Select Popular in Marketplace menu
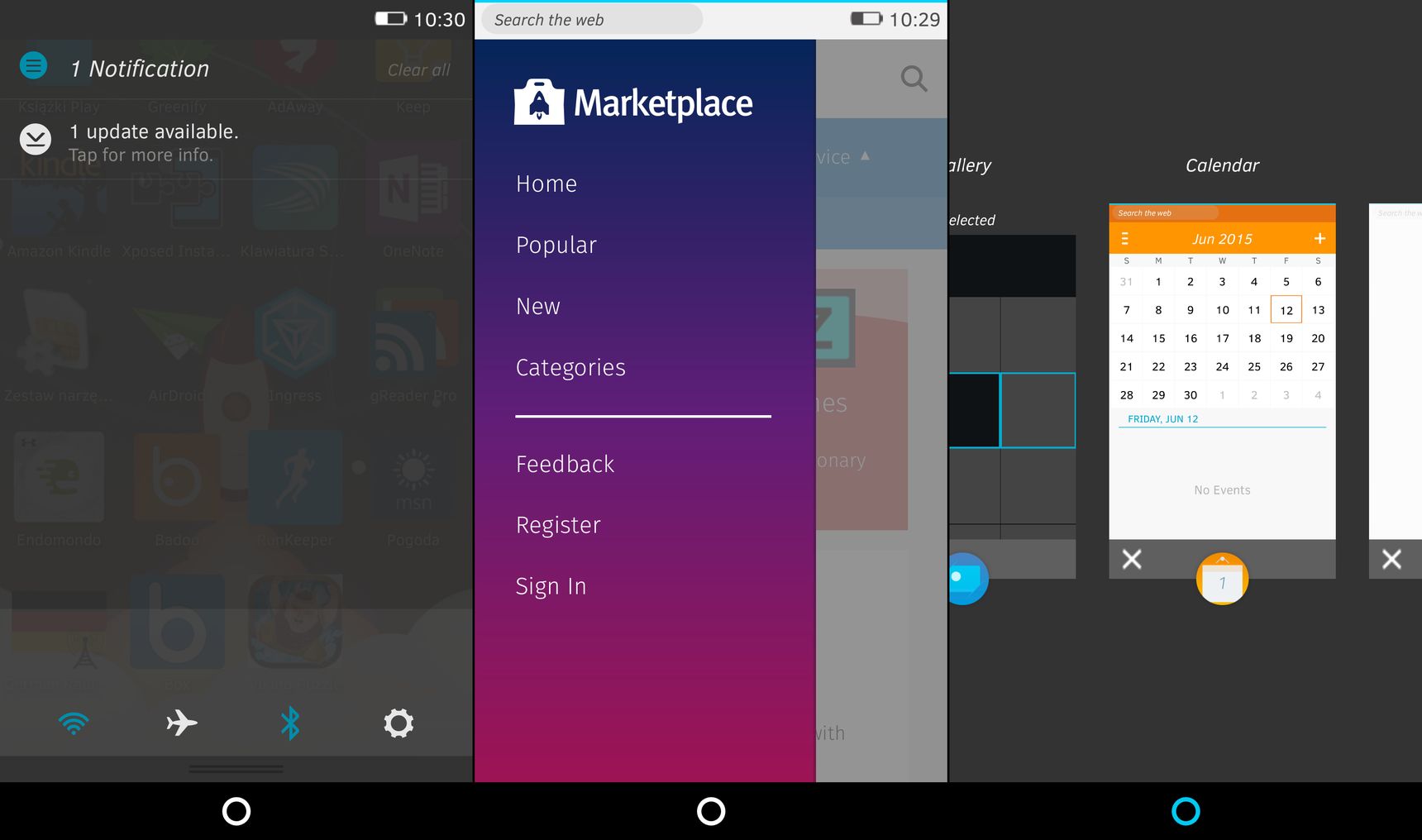Screen dimensions: 1422x840 [556, 245]
